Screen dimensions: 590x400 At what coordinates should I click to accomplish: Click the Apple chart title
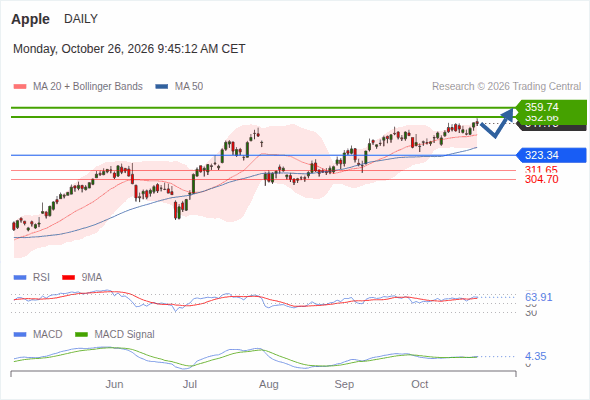[30, 19]
